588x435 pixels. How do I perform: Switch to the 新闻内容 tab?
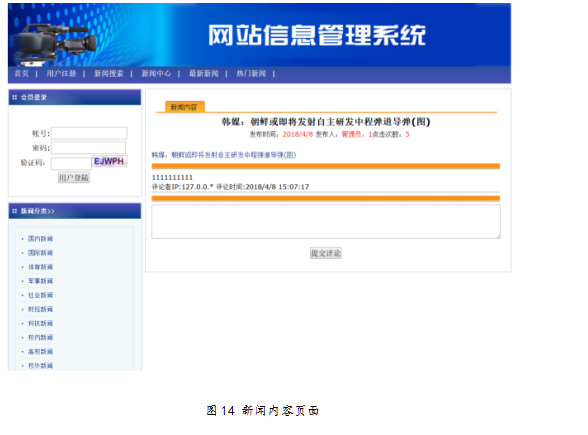click(x=184, y=107)
